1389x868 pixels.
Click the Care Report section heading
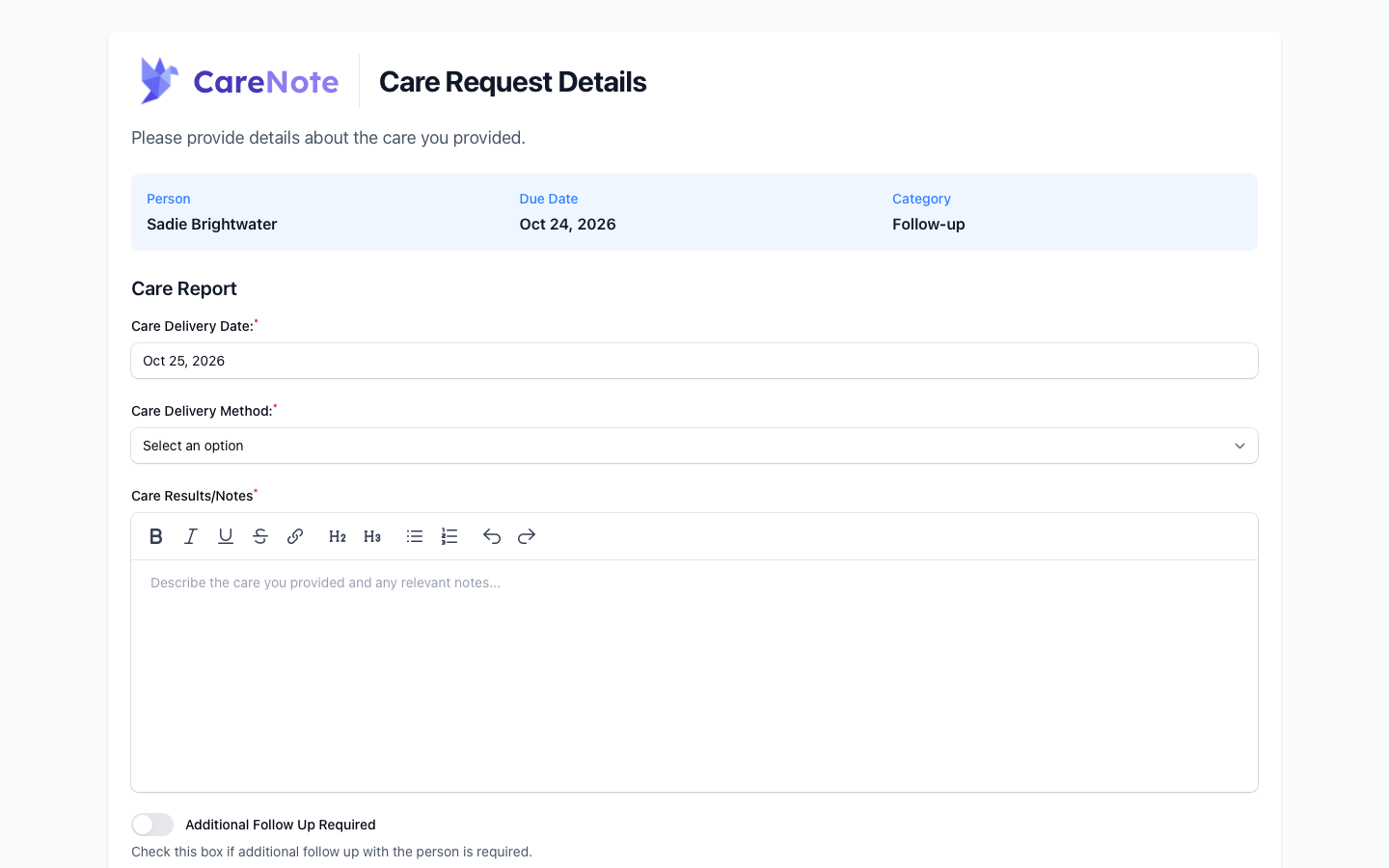coord(184,288)
